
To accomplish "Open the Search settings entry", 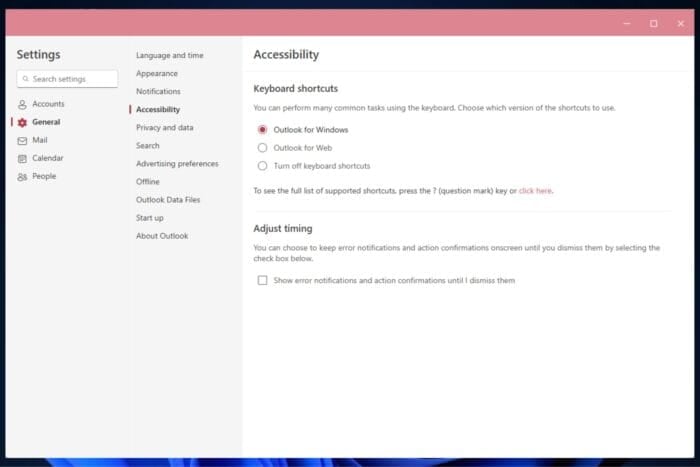I will (x=147, y=146).
